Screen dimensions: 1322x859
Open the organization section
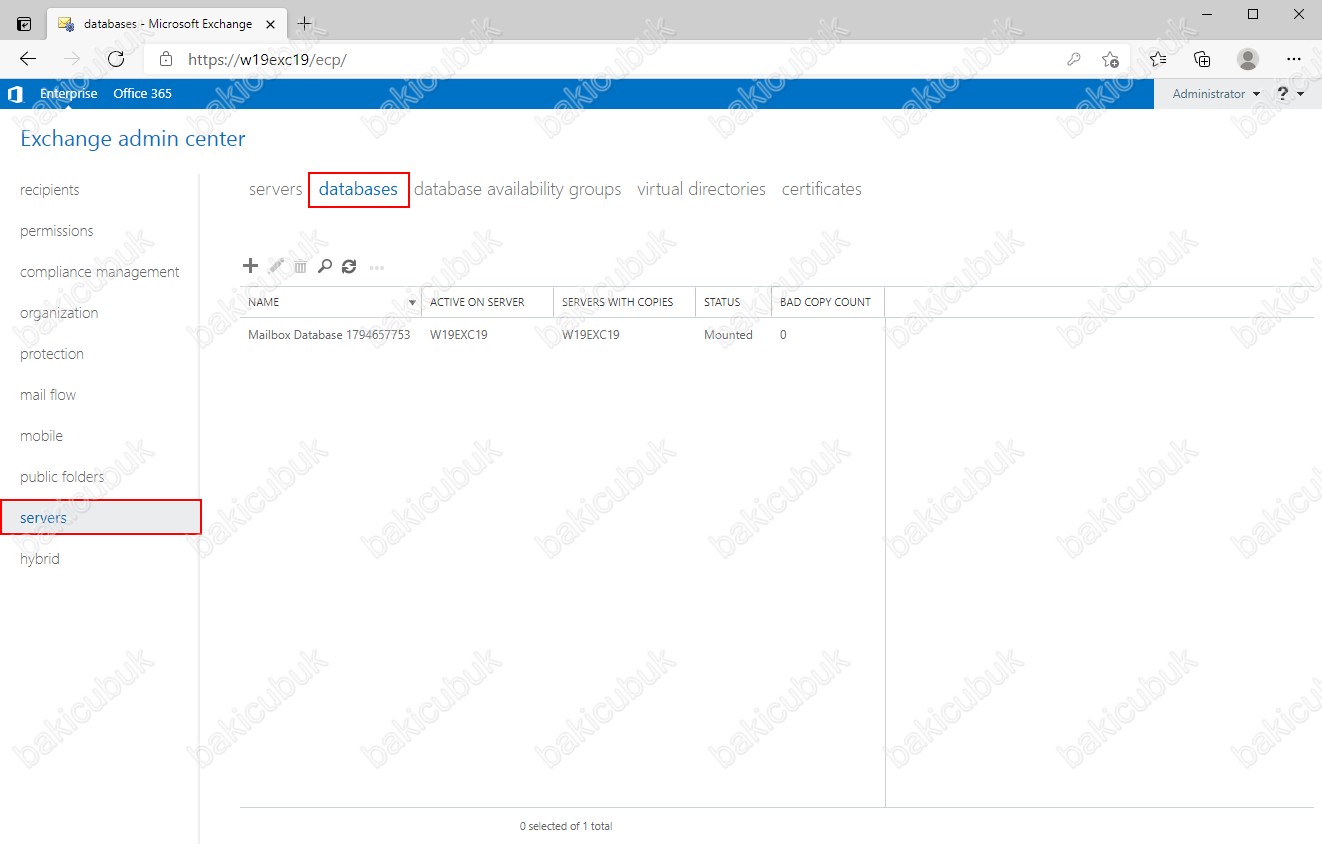tap(59, 313)
